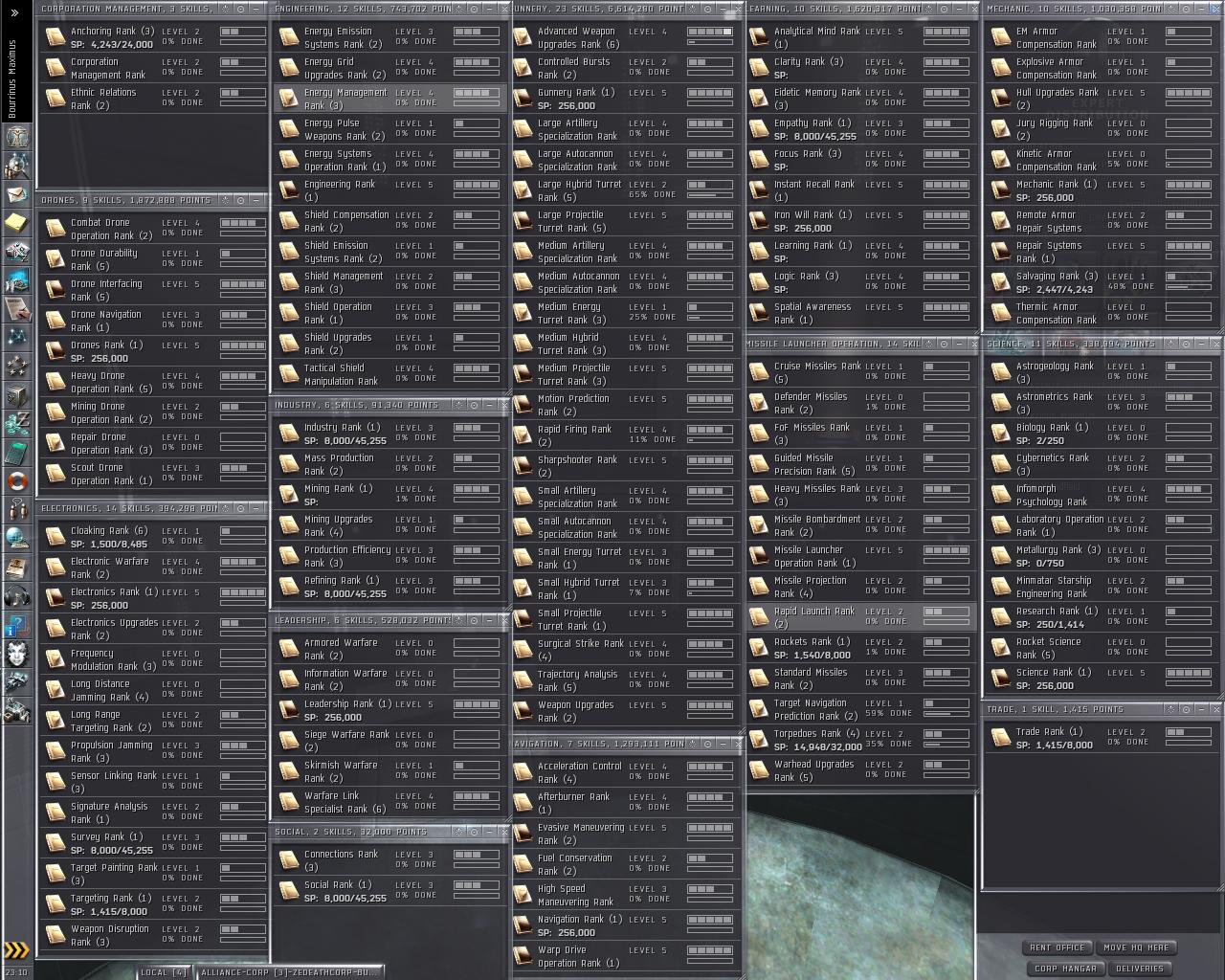1225x980 pixels.
Task: Click the circle icon in Trade window header
Action: [x=1185, y=709]
